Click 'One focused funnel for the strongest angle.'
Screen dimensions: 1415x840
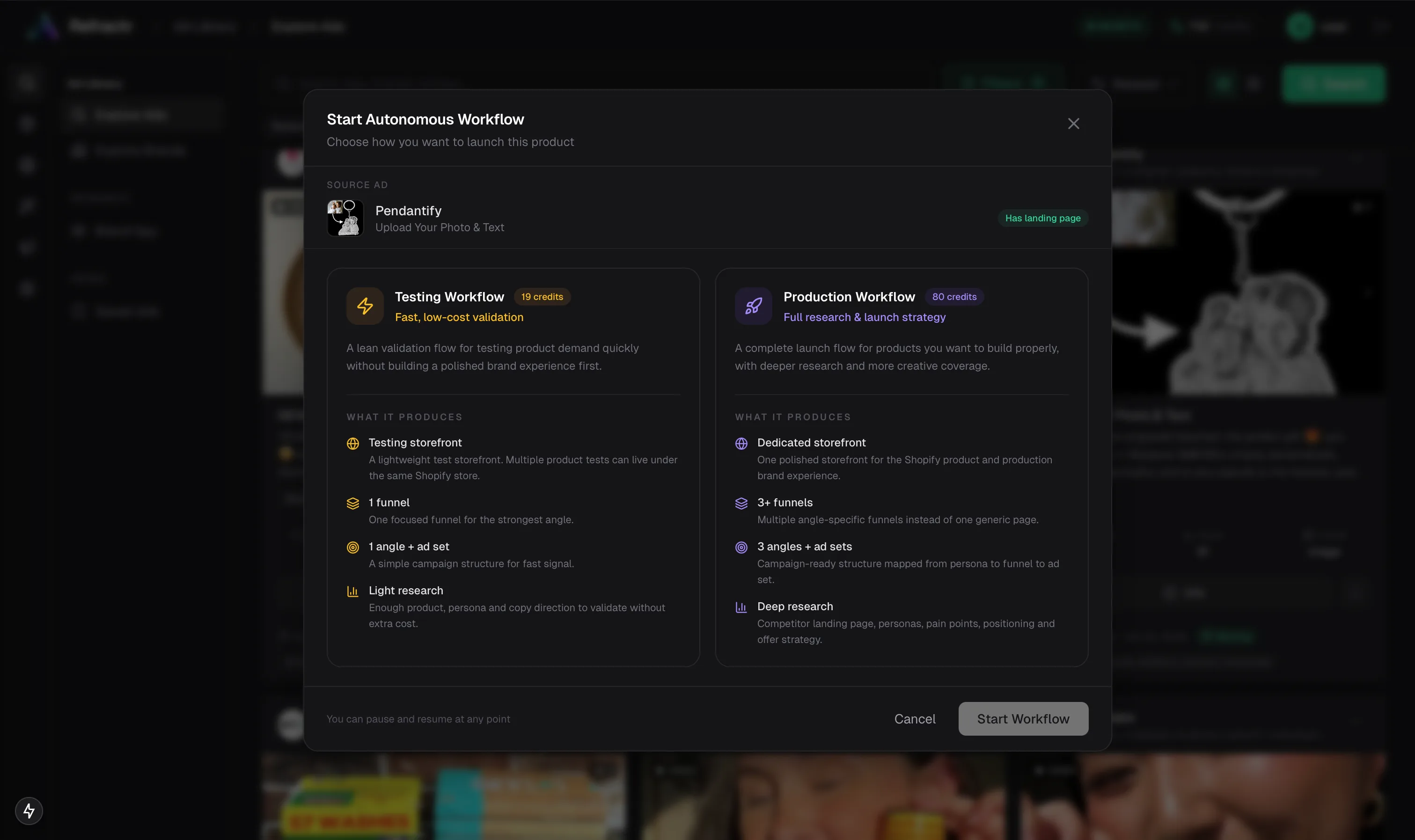point(471,519)
